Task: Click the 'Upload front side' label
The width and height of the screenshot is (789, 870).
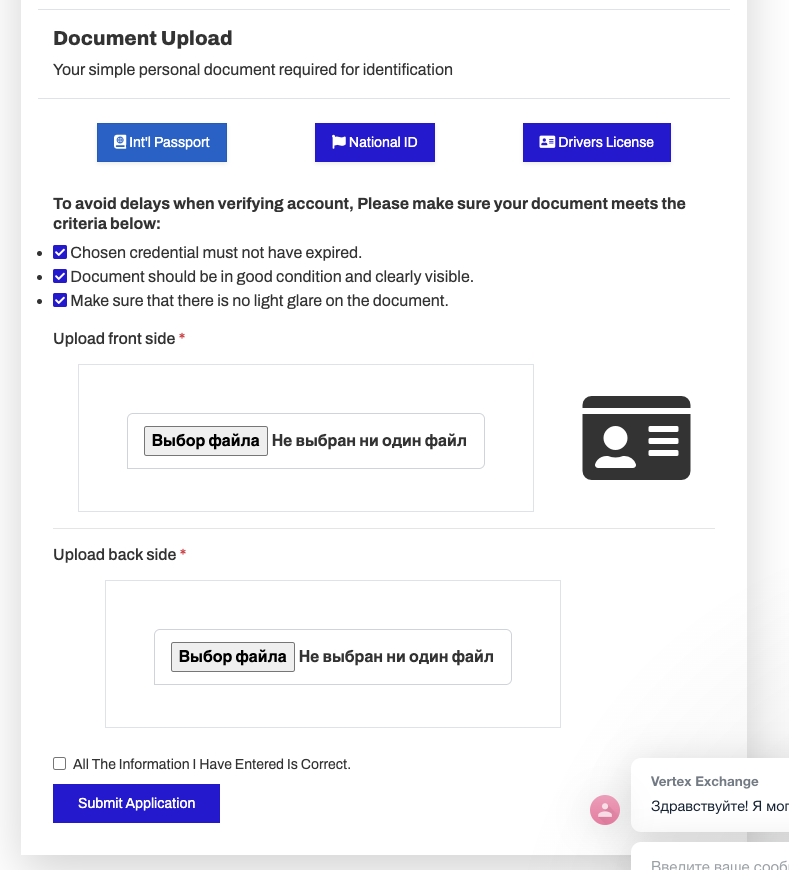Action: 114,338
